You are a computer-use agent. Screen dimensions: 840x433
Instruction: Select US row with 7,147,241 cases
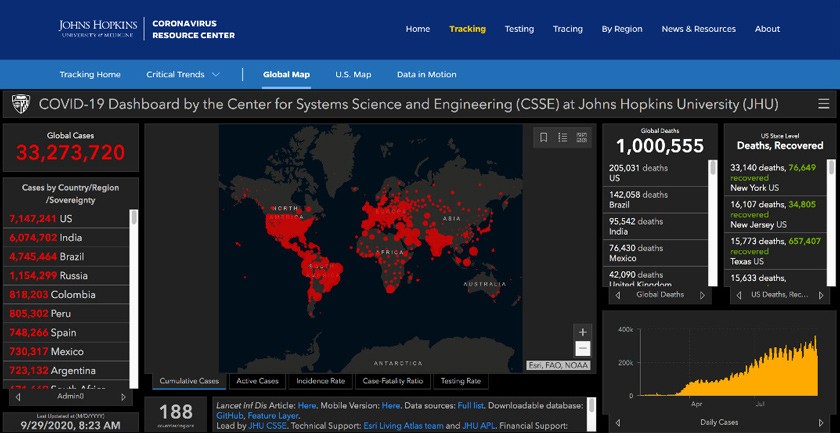67,219
